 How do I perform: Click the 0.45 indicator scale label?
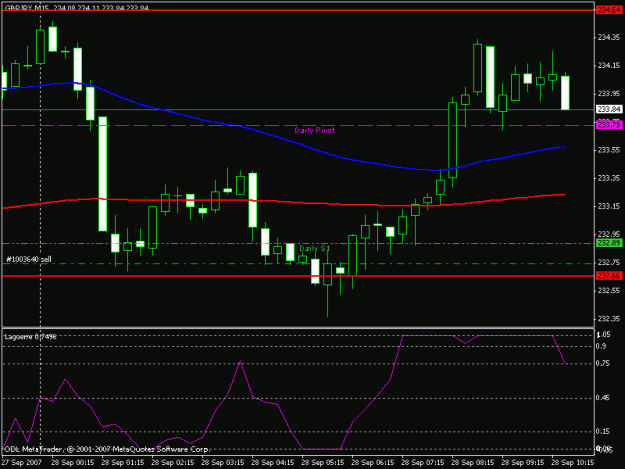click(603, 398)
